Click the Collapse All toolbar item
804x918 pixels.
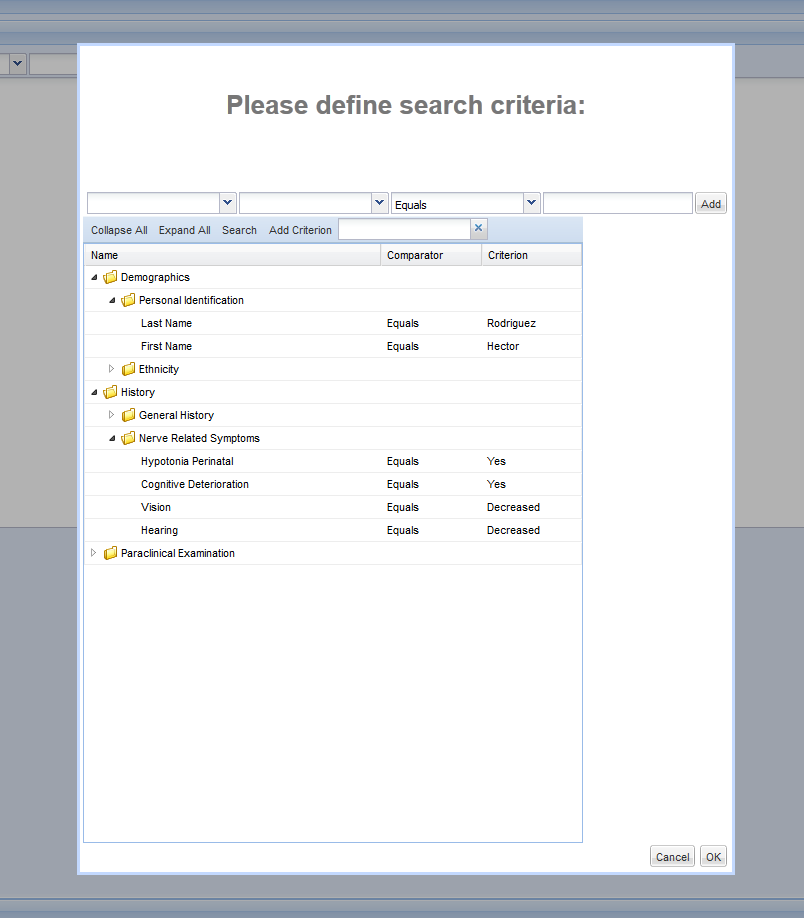click(119, 230)
